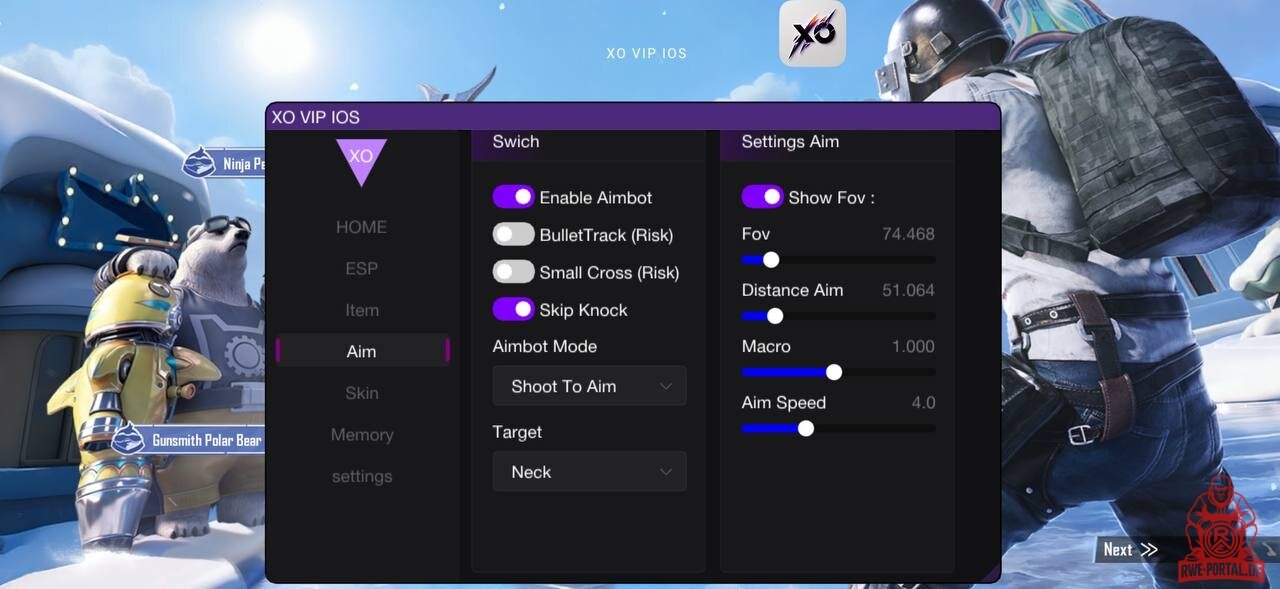
Task: Tap the XO app icon at top
Action: pos(812,34)
